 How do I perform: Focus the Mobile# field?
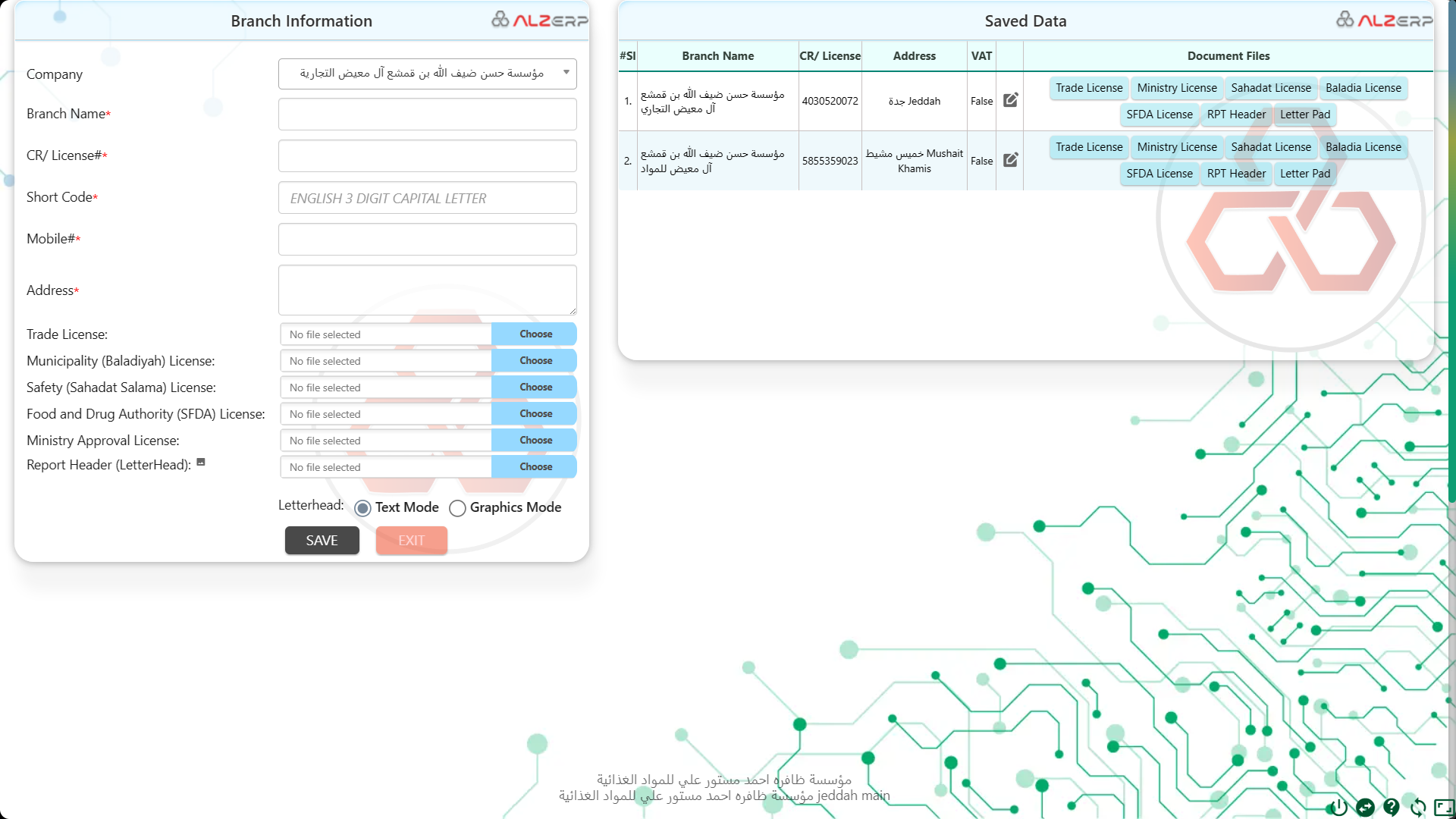427,240
